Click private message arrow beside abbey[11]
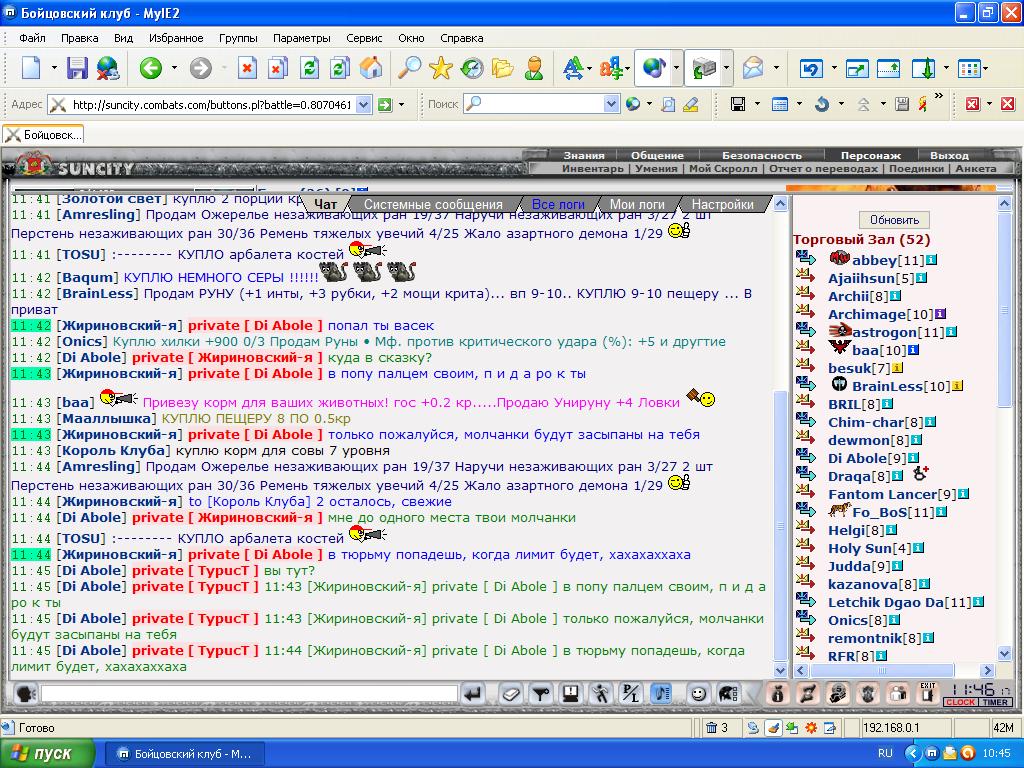Screen dimensions: 1024x768 click(806, 258)
